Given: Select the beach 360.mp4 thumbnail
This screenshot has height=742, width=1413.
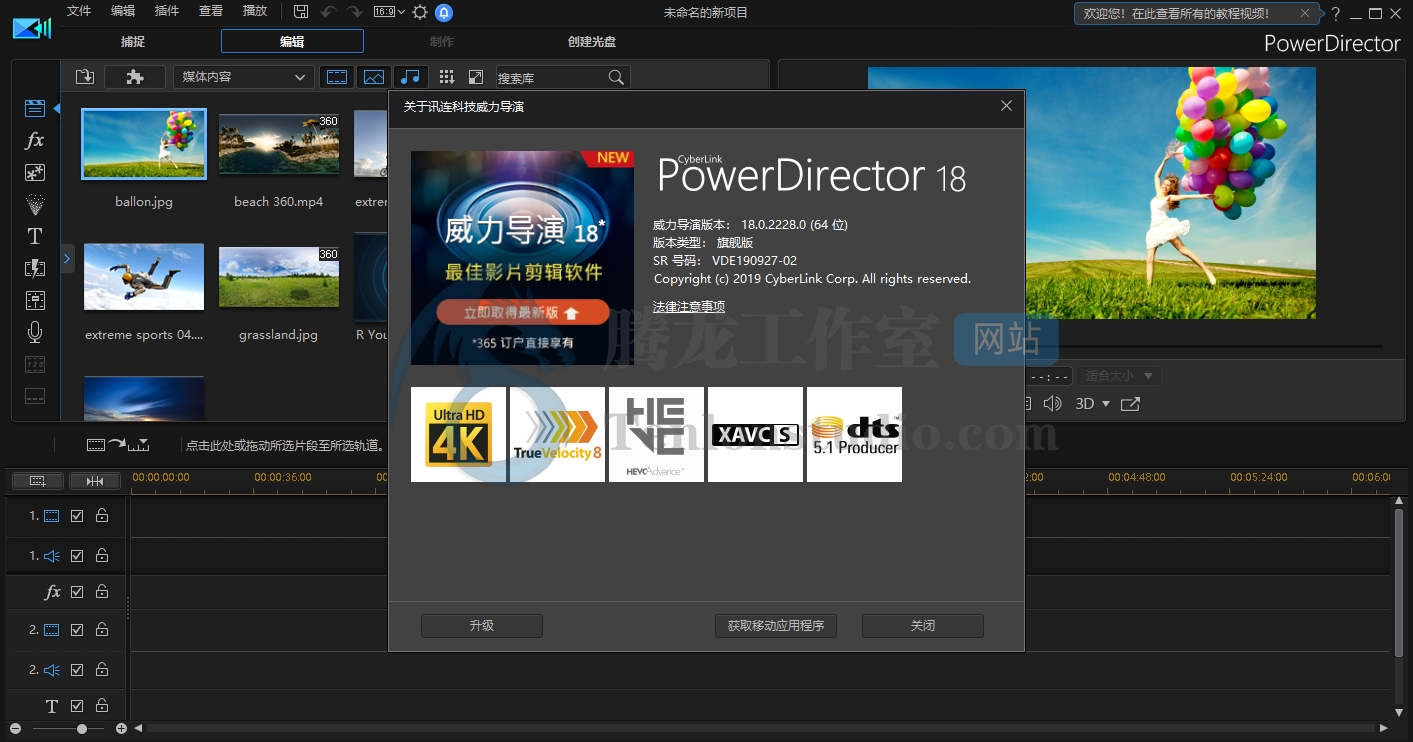Looking at the screenshot, I should (279, 144).
